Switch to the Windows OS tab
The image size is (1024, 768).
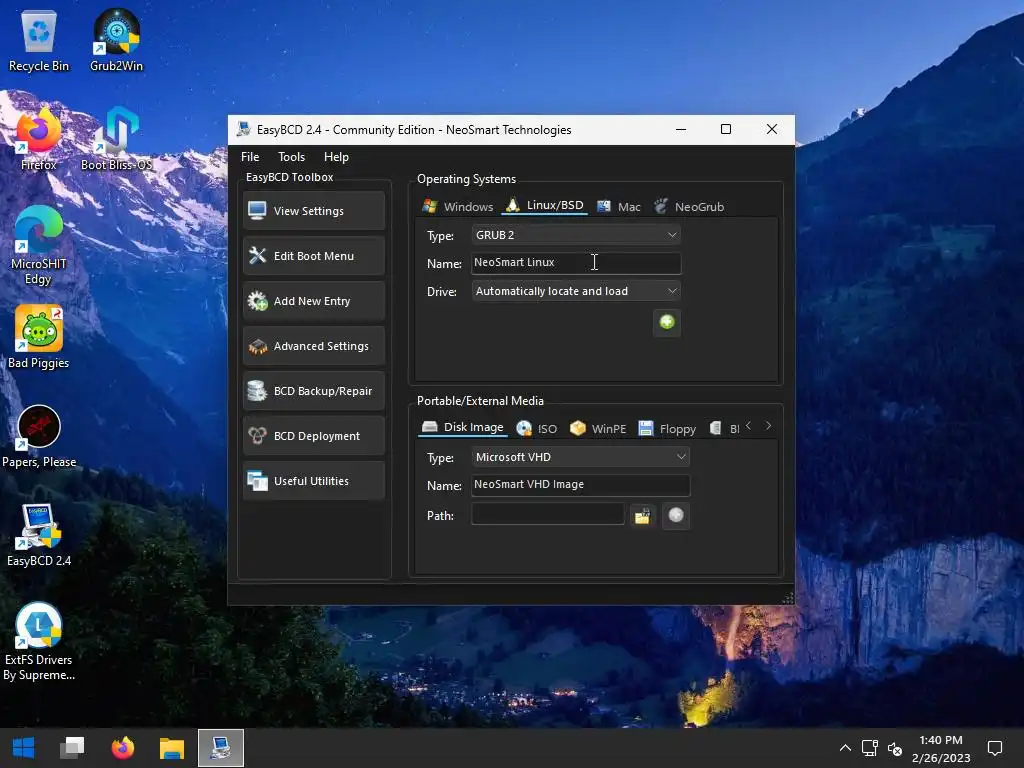point(458,206)
